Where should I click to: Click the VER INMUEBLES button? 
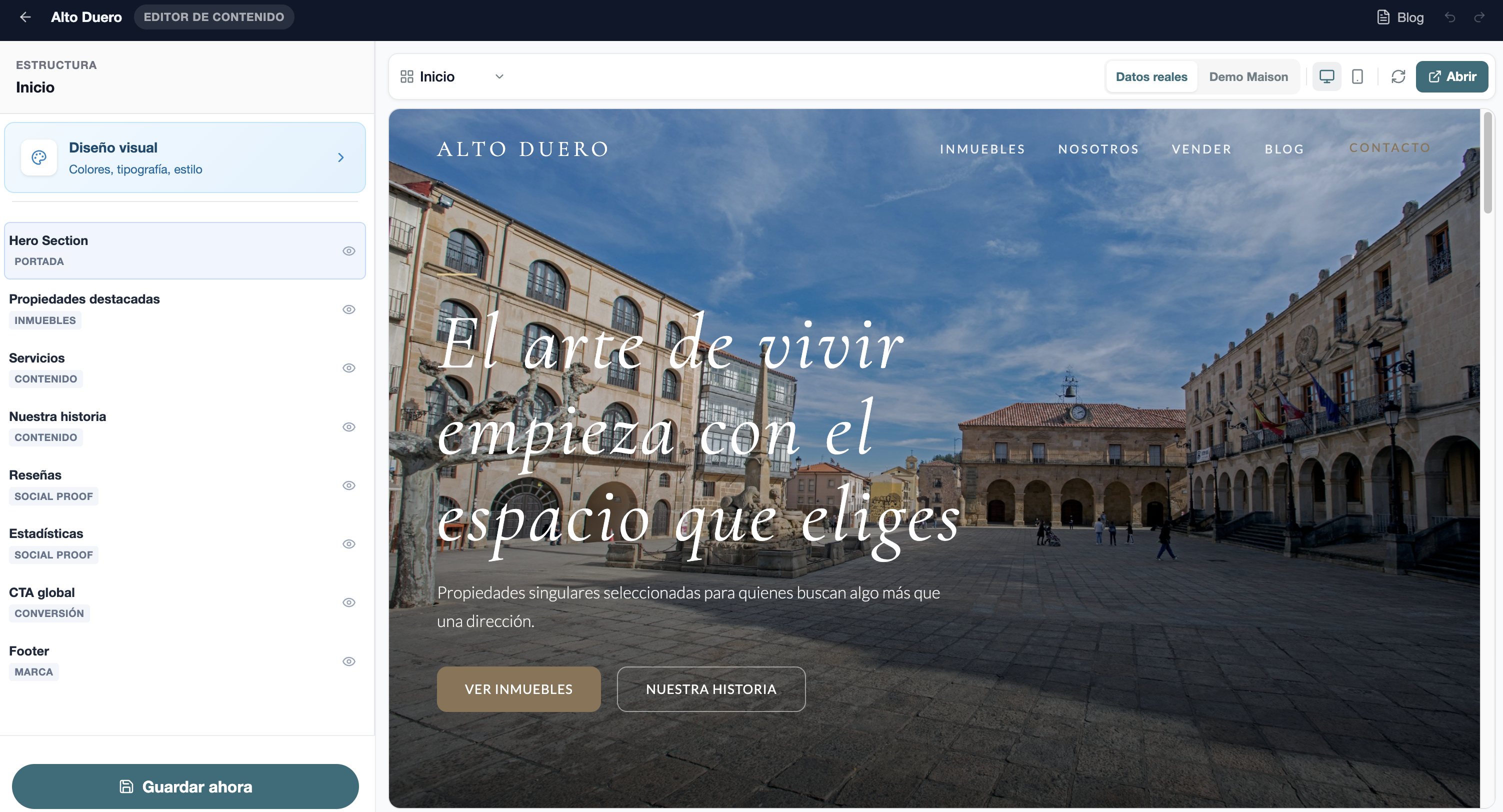coord(518,689)
